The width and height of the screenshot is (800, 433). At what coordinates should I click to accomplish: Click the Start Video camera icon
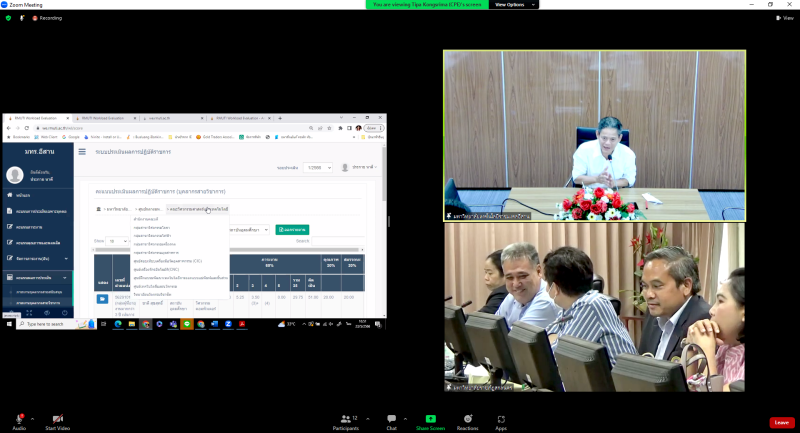pyautogui.click(x=57, y=417)
